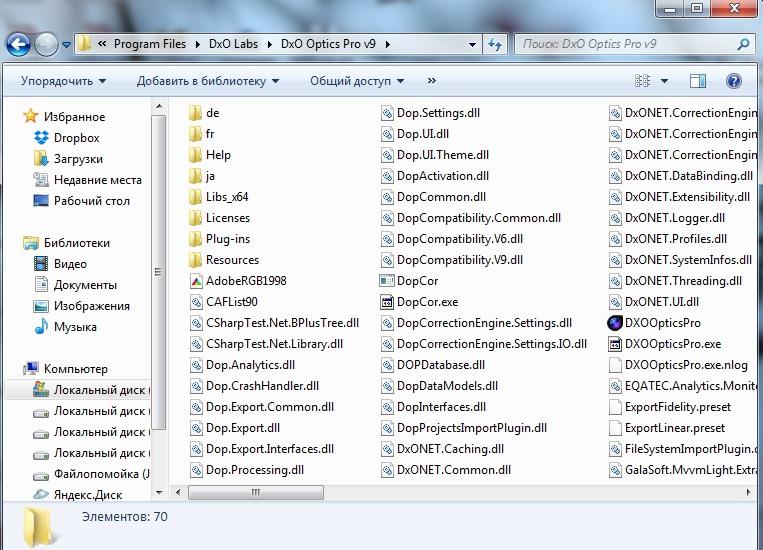
Task: Expand arrow after DxO Optics Pro v9 path
Action: coord(388,45)
